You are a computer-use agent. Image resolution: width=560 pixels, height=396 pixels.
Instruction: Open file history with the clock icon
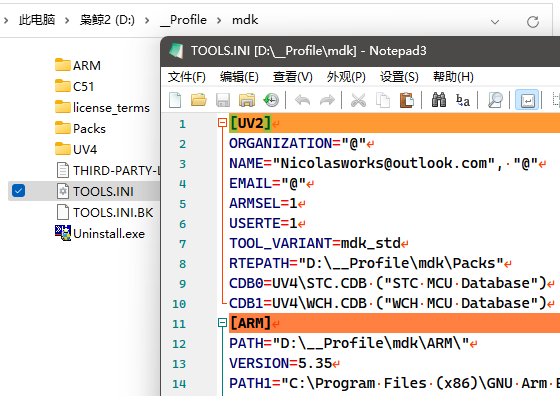click(x=271, y=100)
